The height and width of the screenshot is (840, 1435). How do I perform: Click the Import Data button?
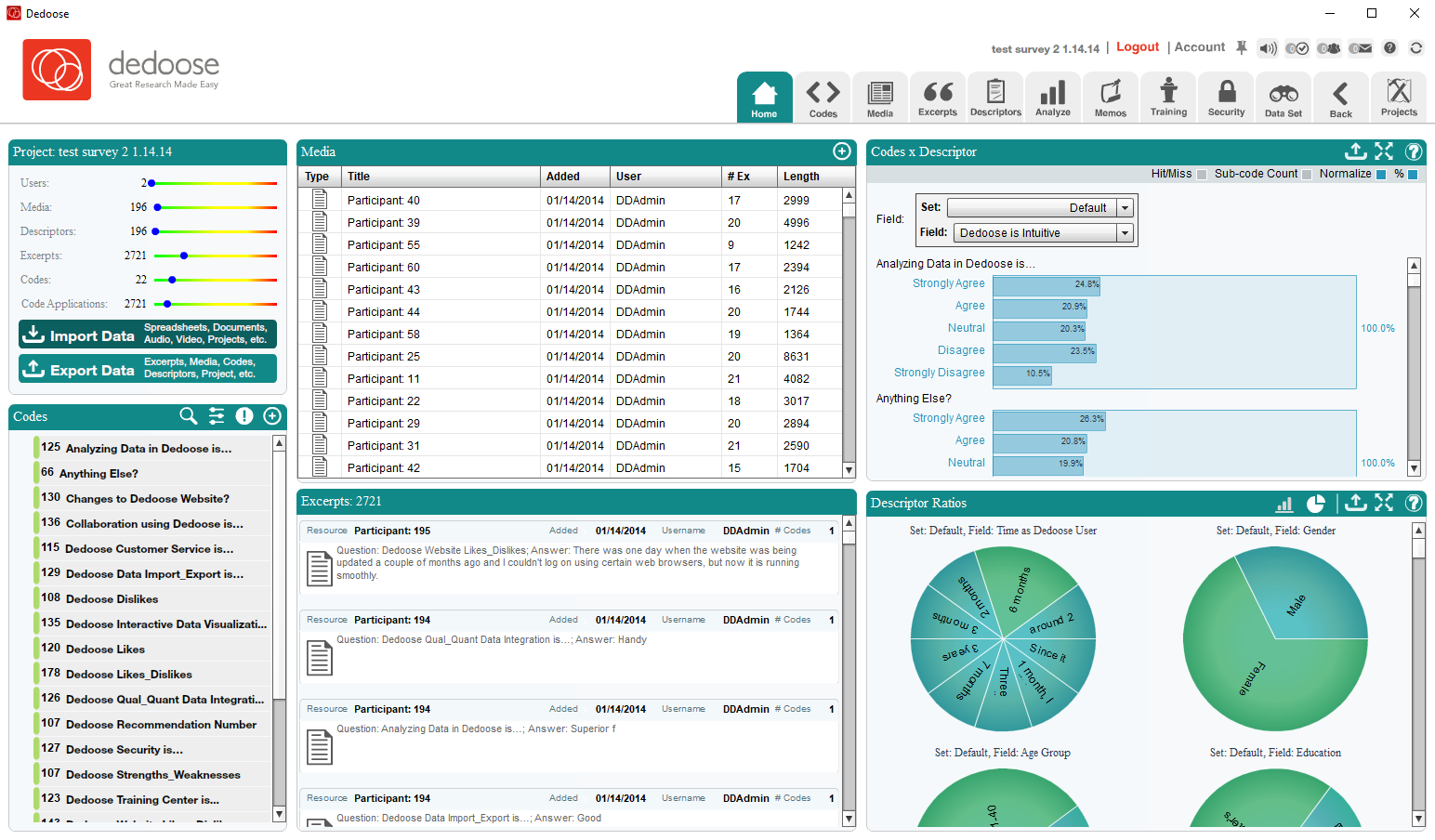(148, 335)
